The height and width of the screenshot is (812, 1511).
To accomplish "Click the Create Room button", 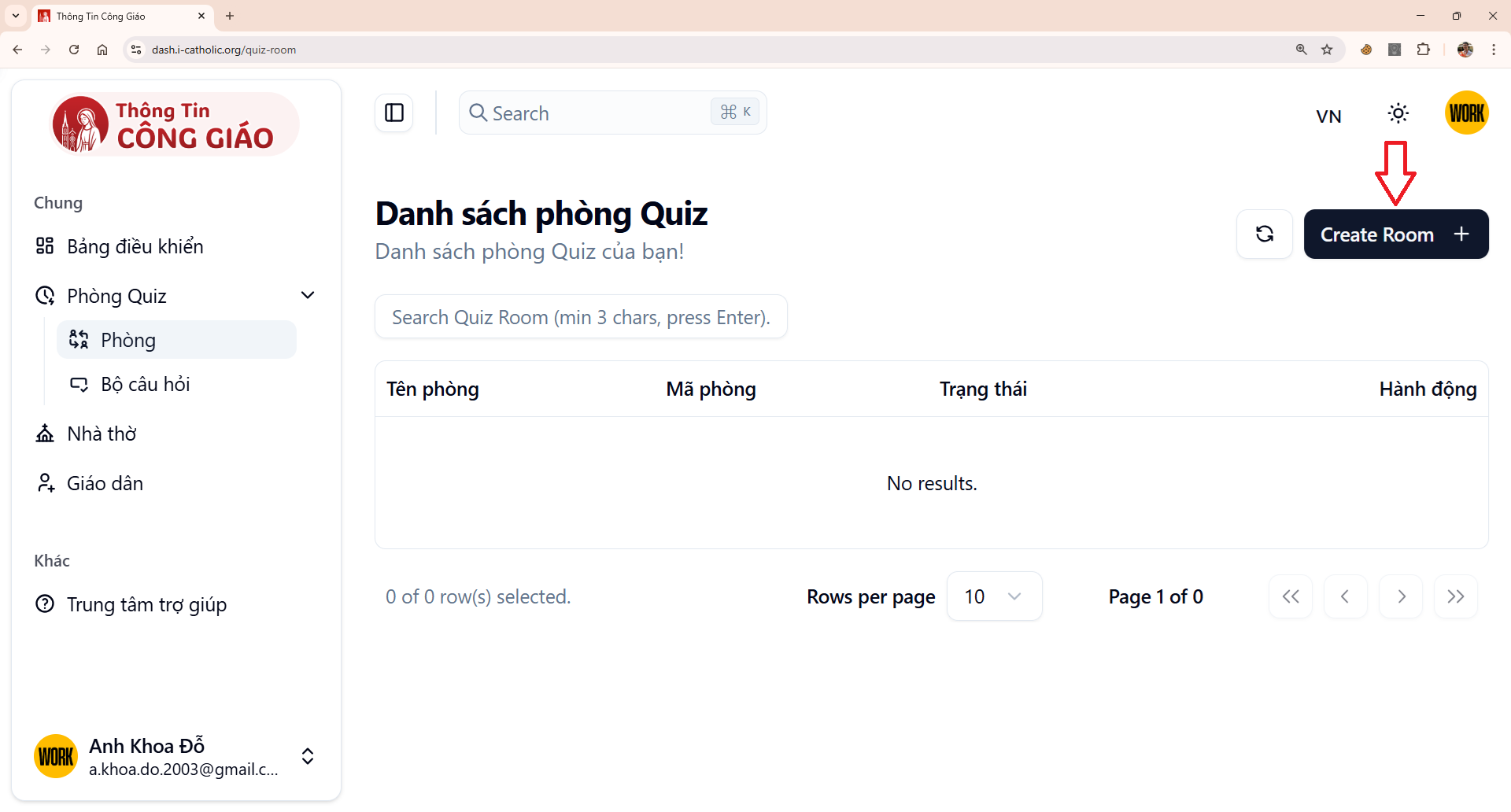I will (x=1395, y=234).
